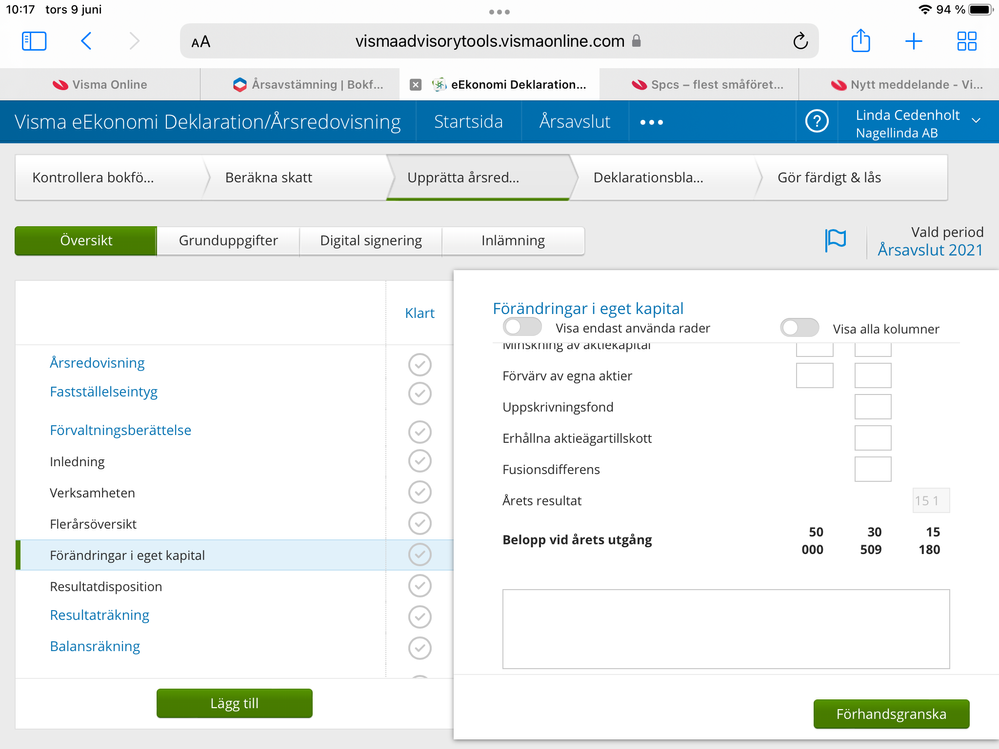Screen dimensions: 999x749
Task: Toggle Förändringar i eget kapital done checkmark
Action: [420, 554]
